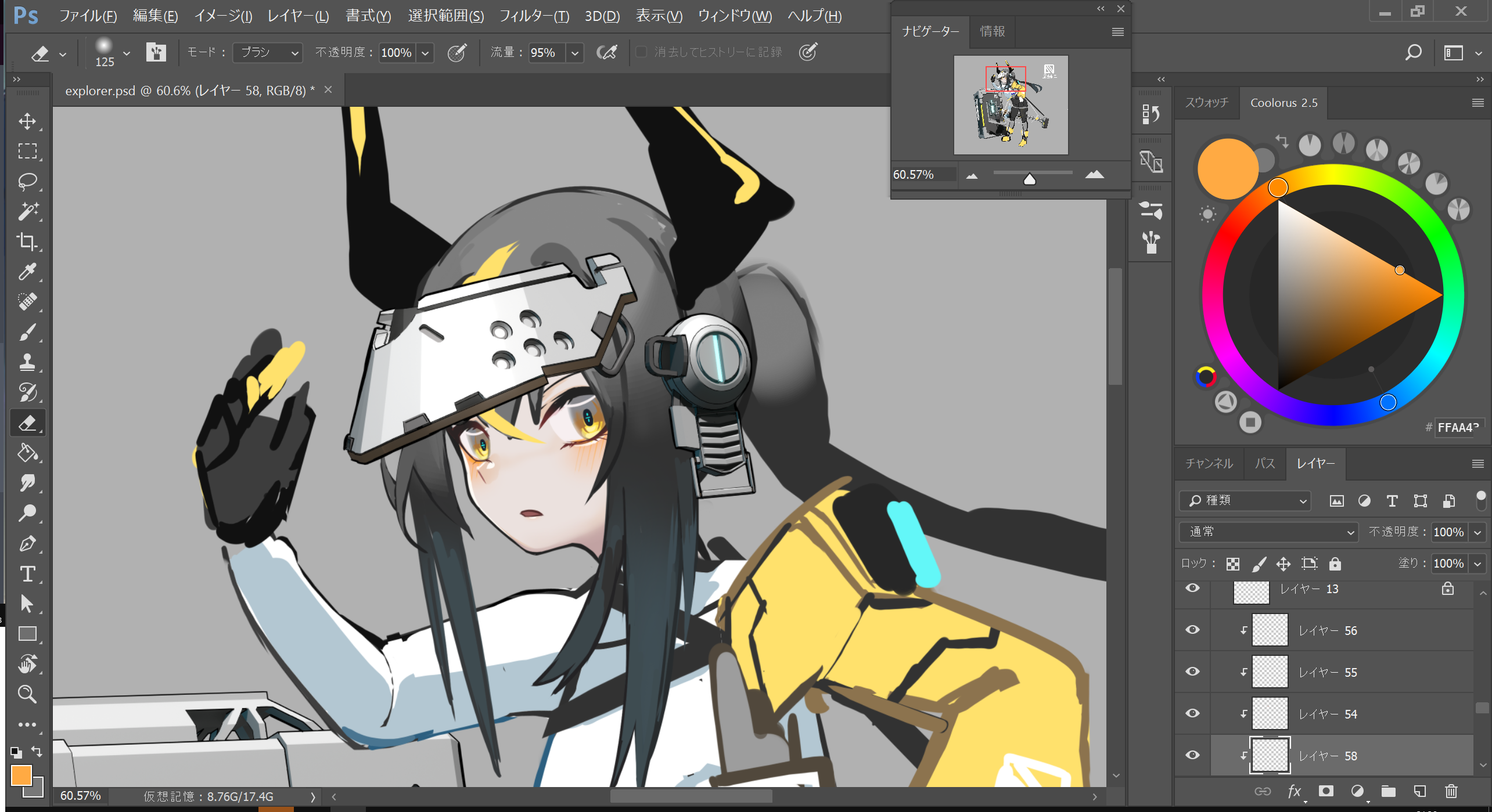Select the Paint Bucket tool
1492x812 pixels.
coord(27,453)
